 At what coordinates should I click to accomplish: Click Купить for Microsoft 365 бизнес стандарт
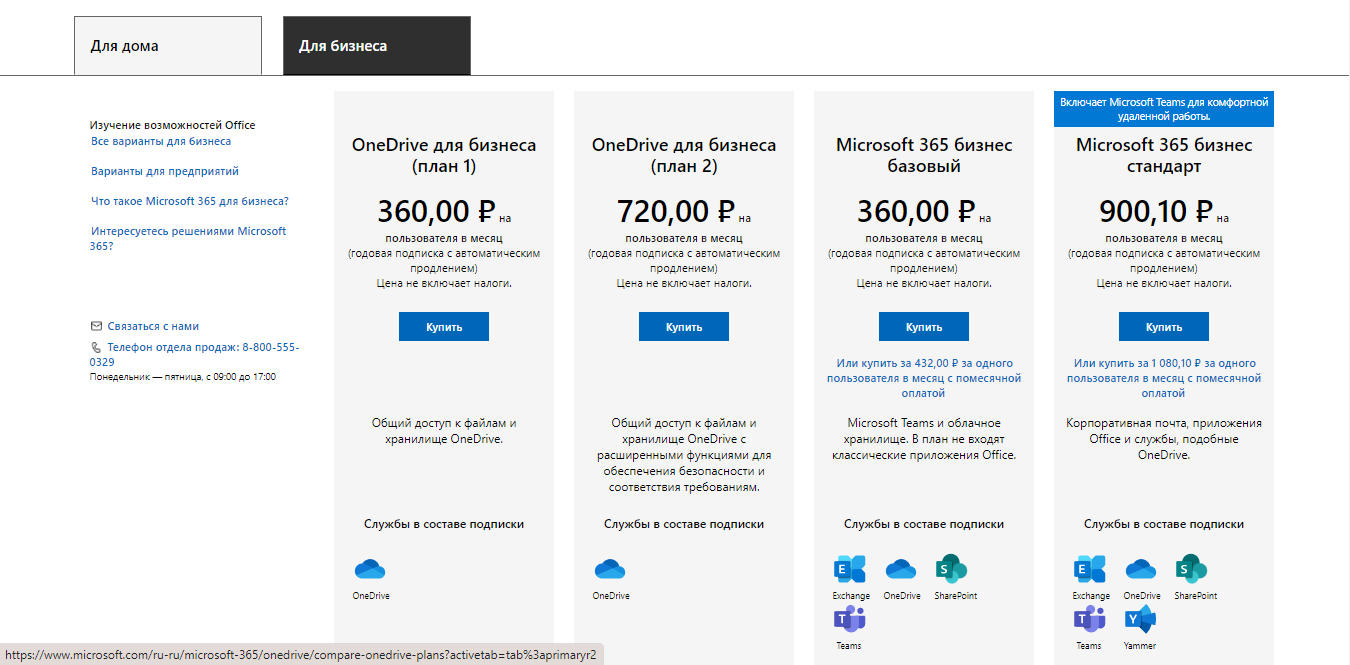point(1164,327)
